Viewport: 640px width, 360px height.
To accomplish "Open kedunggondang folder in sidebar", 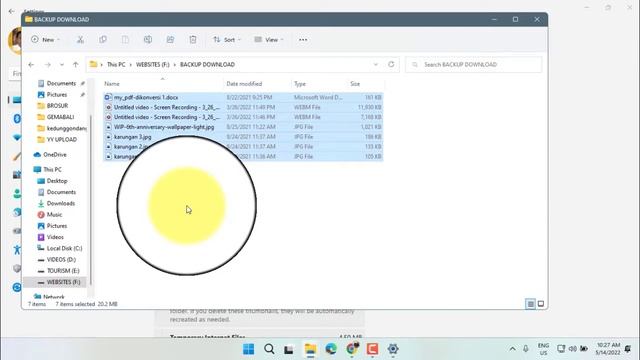I will click(x=61, y=128).
